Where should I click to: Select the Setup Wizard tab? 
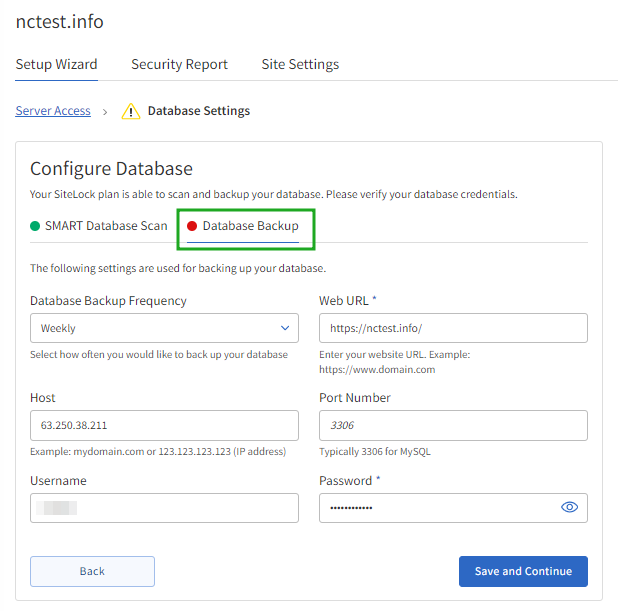56,64
